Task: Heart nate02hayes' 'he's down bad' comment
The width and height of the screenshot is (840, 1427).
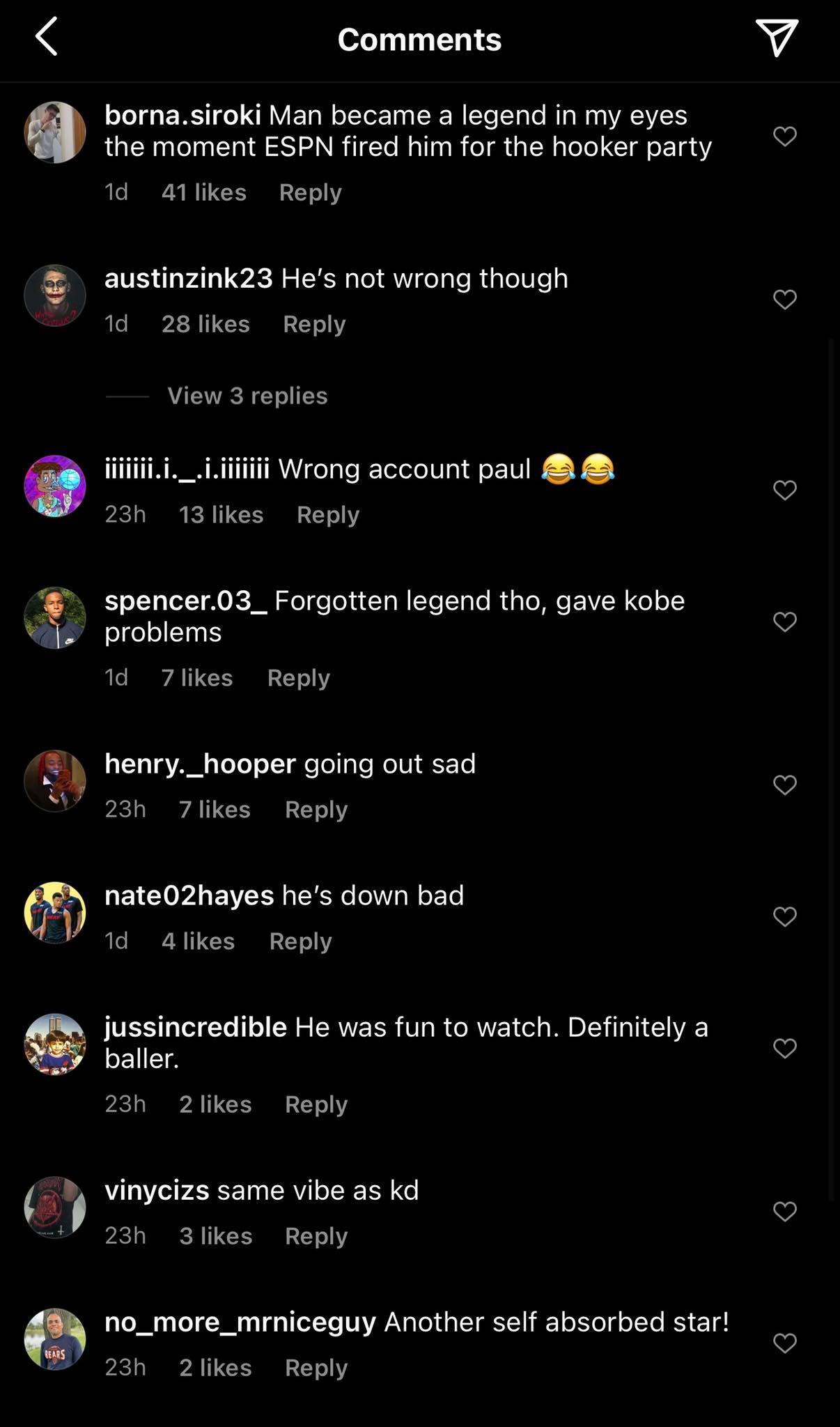Action: tap(784, 916)
